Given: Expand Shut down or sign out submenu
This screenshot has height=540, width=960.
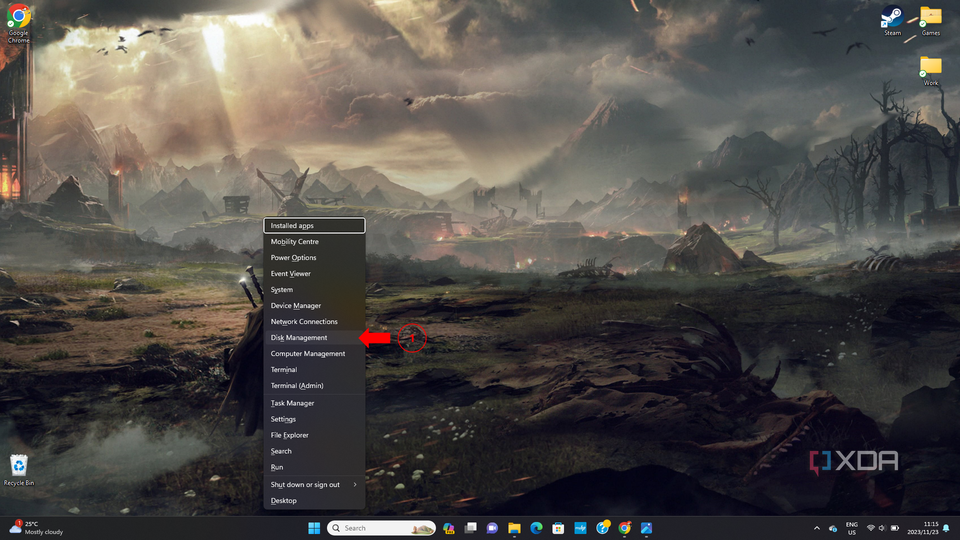Looking at the screenshot, I should 314,484.
